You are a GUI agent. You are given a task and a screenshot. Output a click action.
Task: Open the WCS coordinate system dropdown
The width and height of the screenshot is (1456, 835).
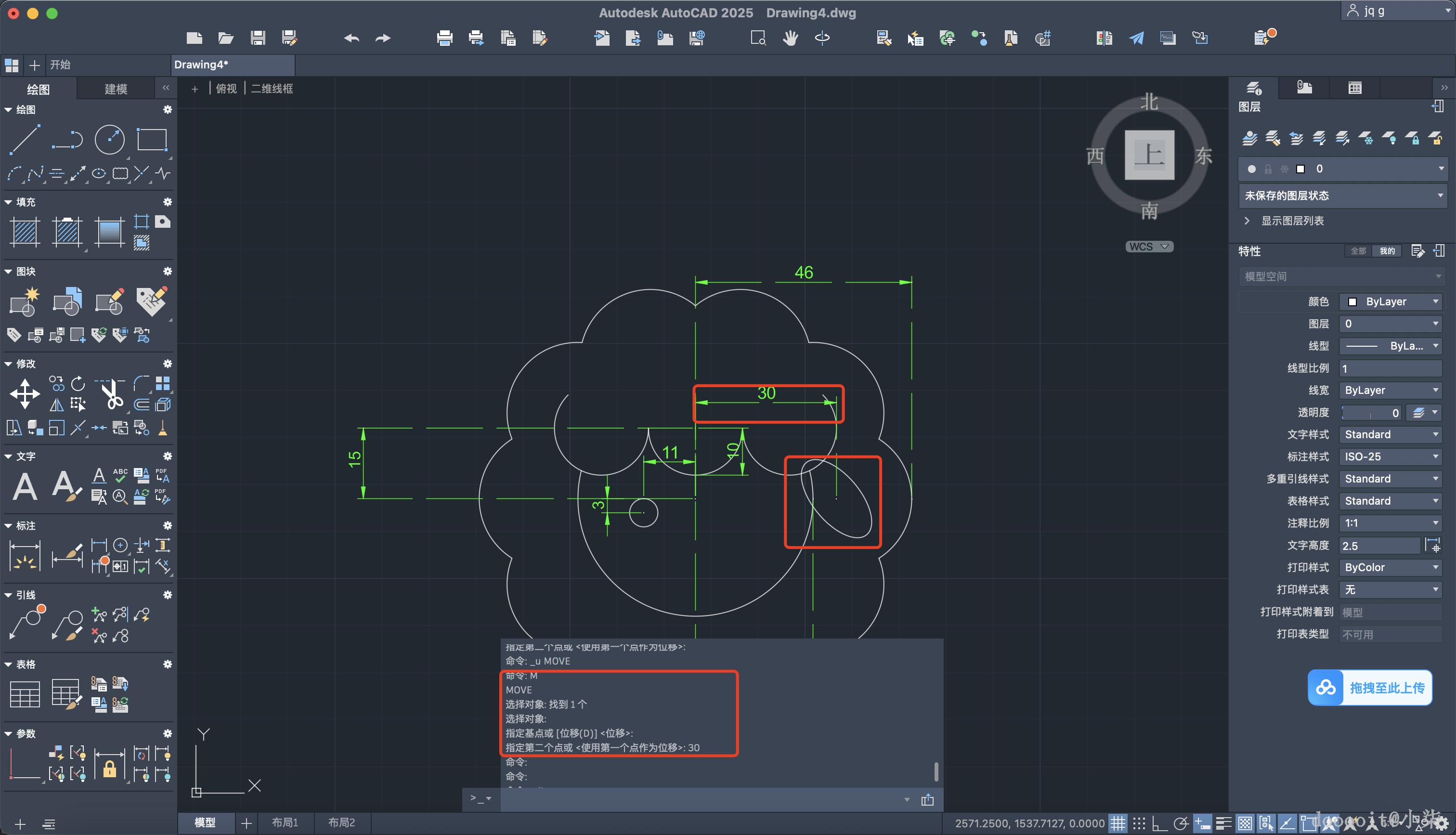[x=1149, y=247]
